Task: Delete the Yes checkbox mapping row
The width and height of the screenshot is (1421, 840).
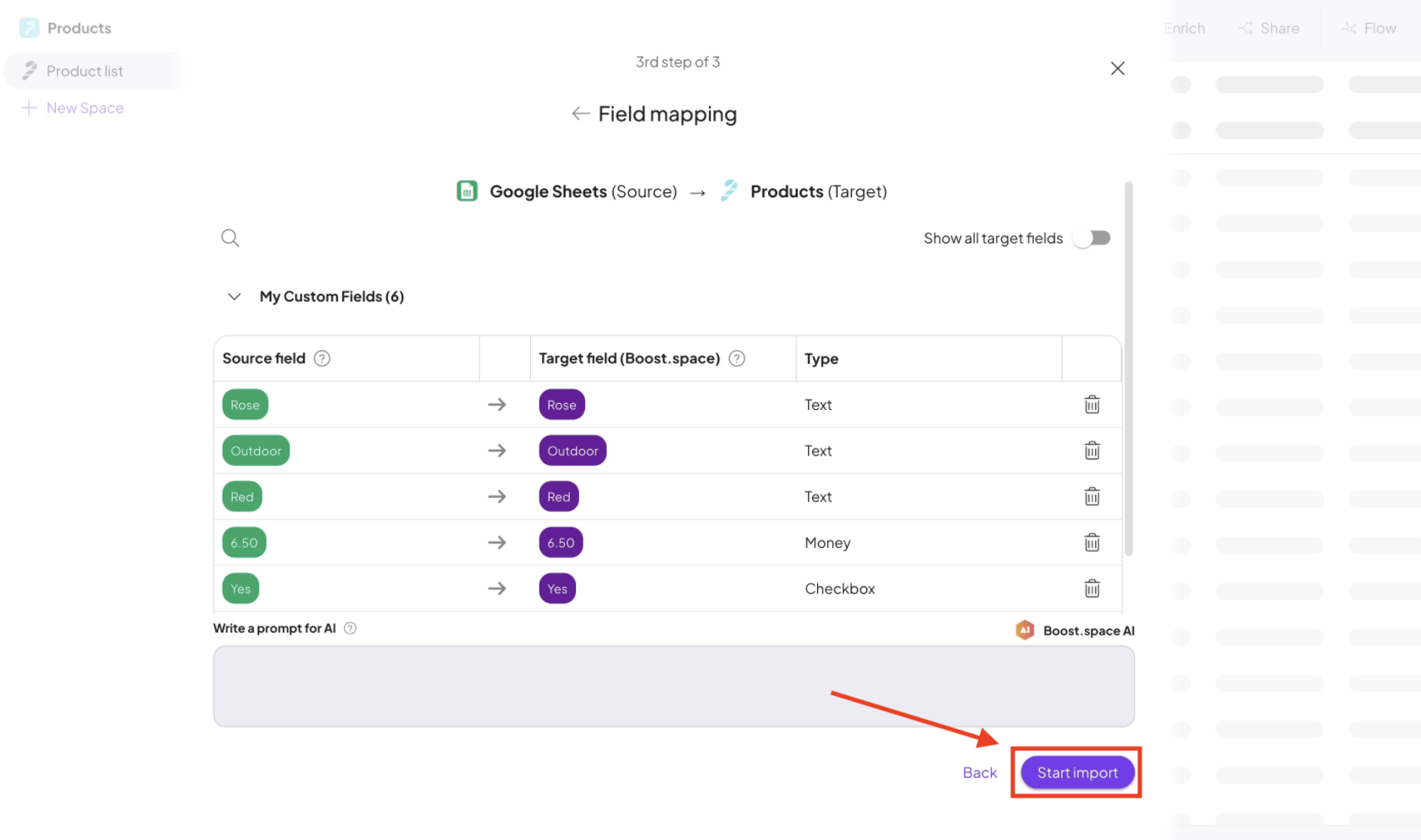Action: (x=1092, y=589)
